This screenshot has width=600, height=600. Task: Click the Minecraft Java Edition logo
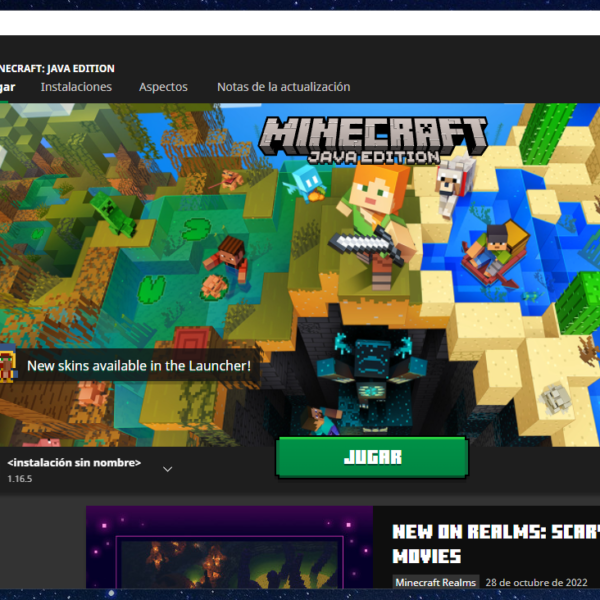click(x=373, y=140)
